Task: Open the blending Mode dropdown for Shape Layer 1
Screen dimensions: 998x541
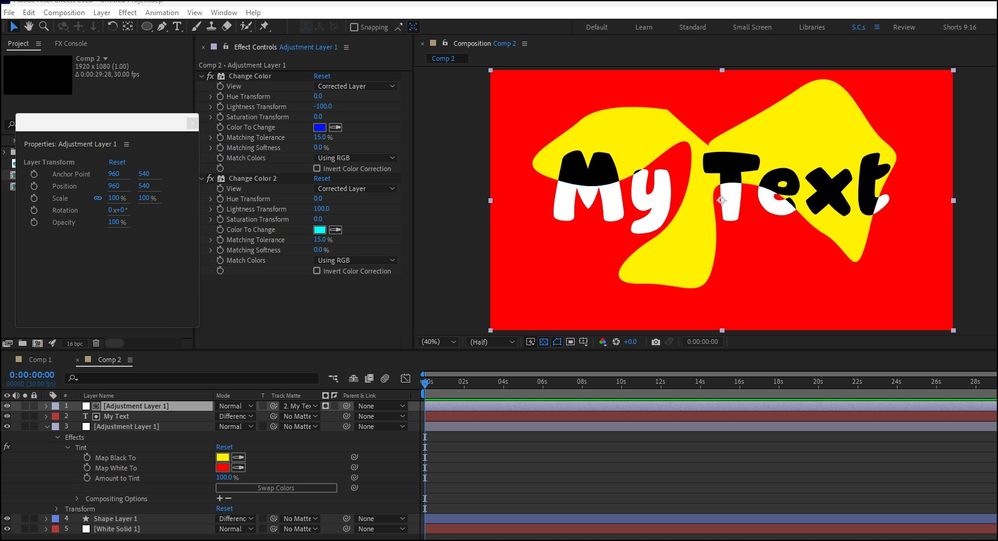Action: tap(236, 519)
